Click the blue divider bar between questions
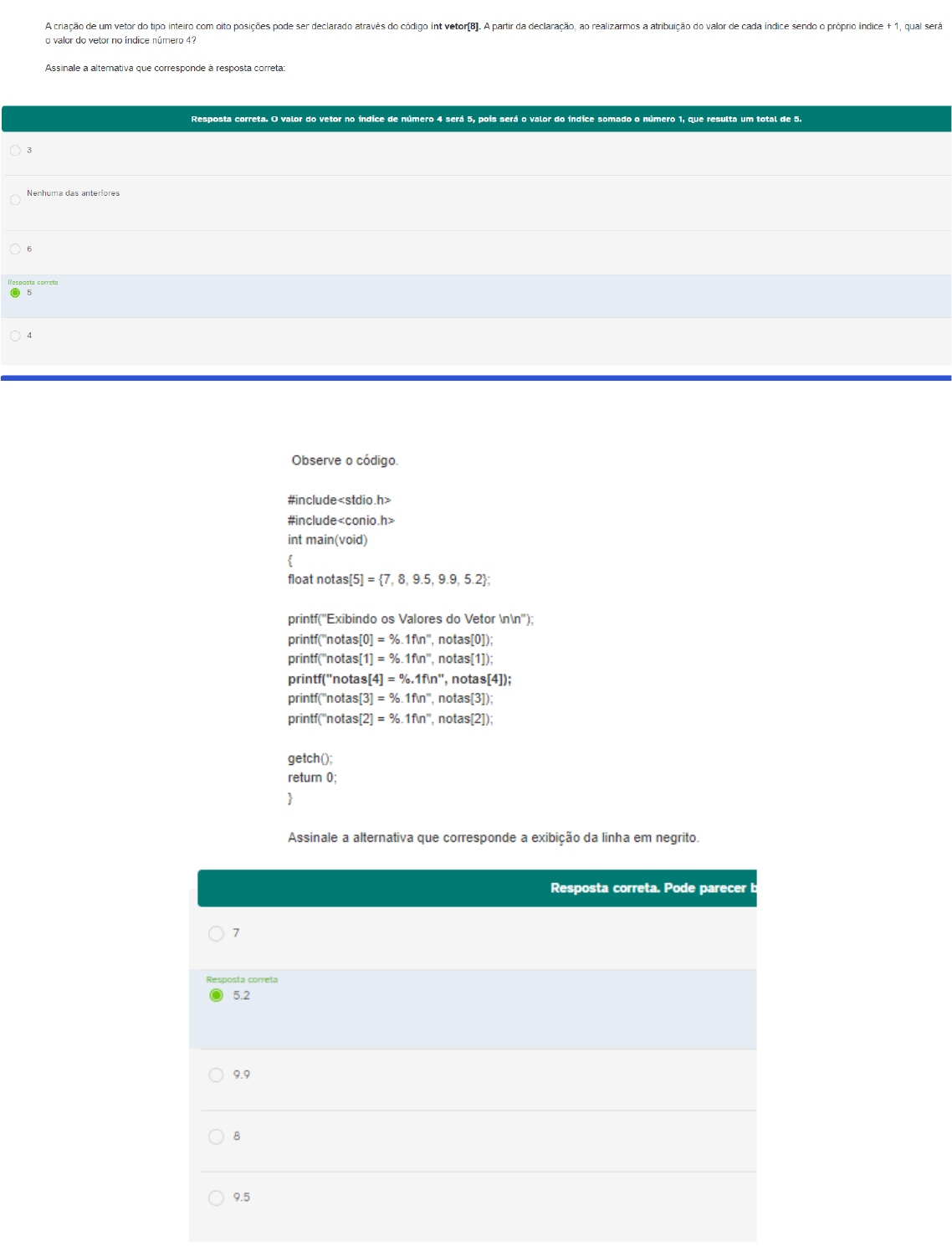952x1247 pixels. point(476,378)
